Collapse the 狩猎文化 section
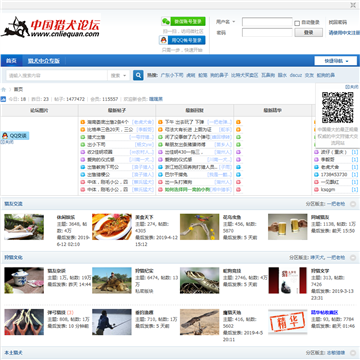Viewport: 360px width, 360px height. click(353, 258)
